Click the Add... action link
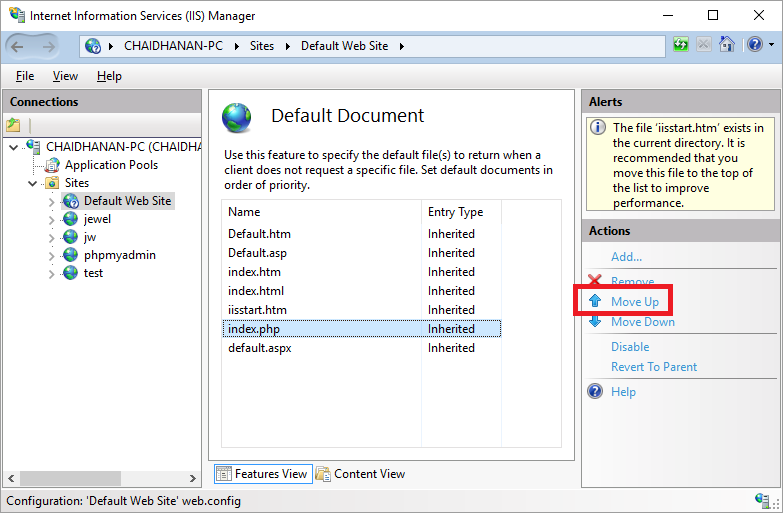This screenshot has width=783, height=513. [x=626, y=257]
